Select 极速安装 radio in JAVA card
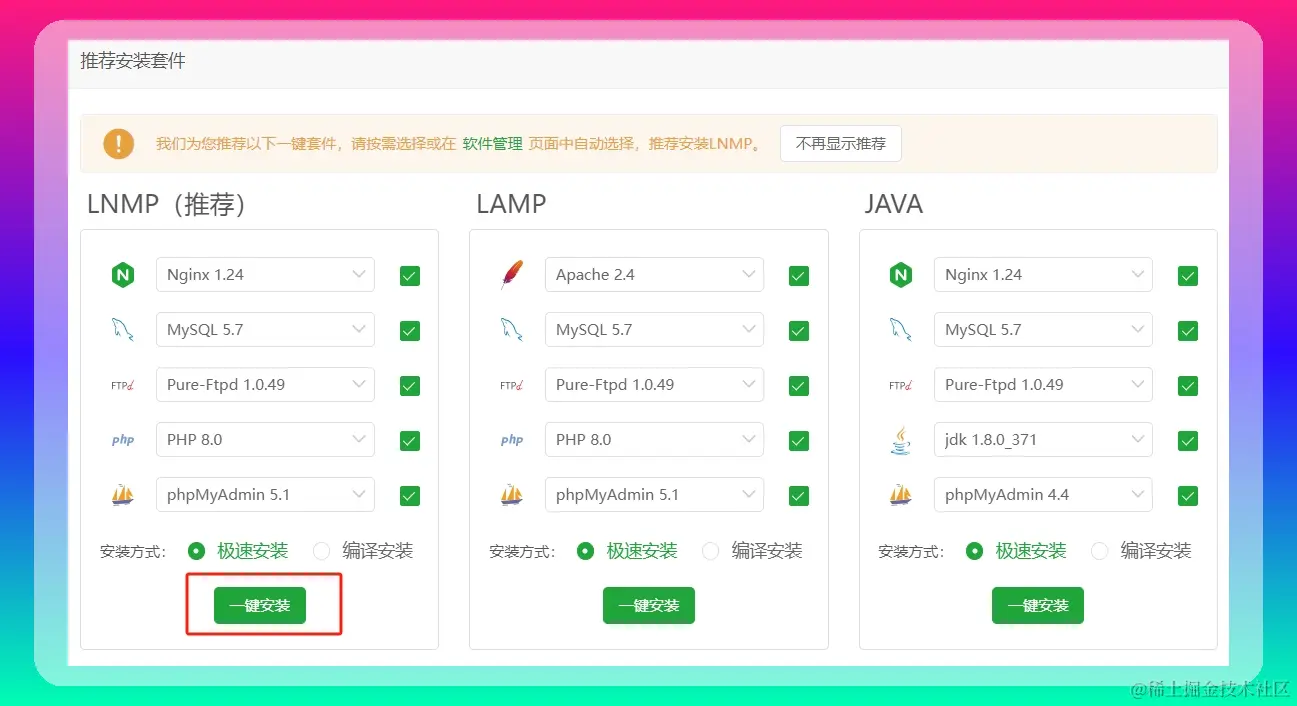Screen dimensions: 1297x706 (974, 551)
